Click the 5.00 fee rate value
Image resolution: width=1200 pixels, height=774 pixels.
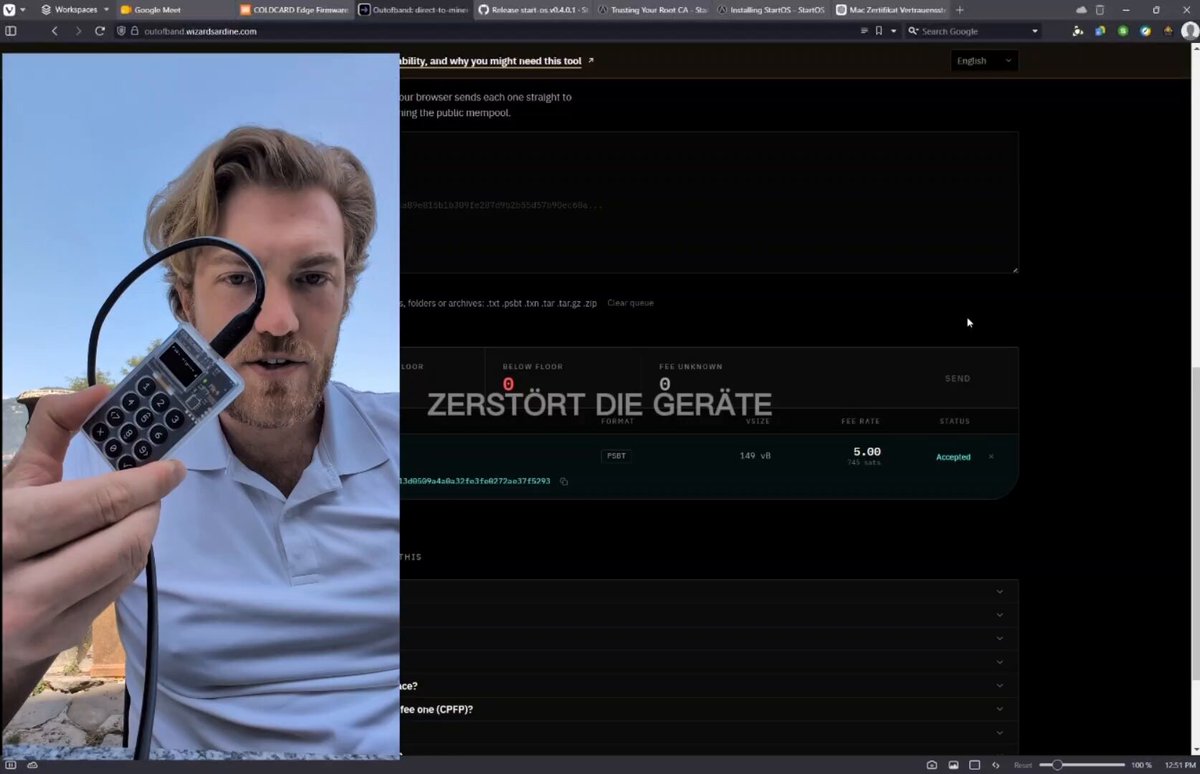867,452
